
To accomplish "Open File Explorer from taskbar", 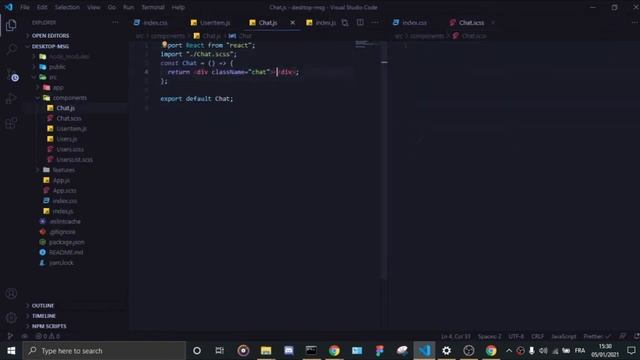I will pyautogui.click(x=266, y=351).
